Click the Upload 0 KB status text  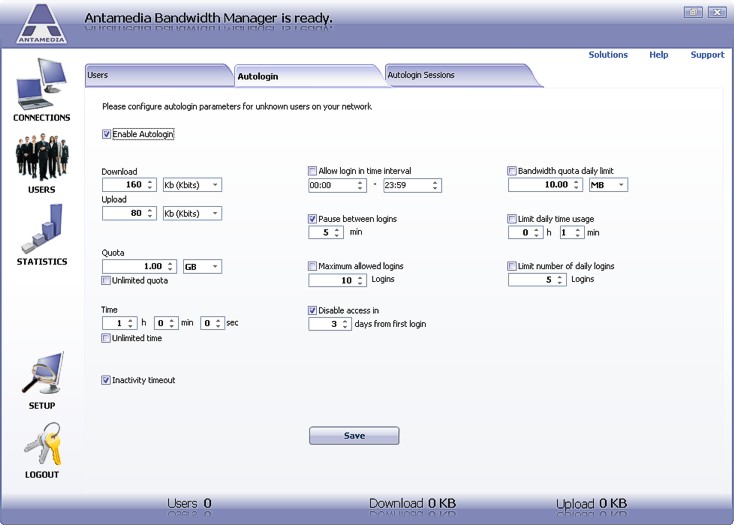591,503
